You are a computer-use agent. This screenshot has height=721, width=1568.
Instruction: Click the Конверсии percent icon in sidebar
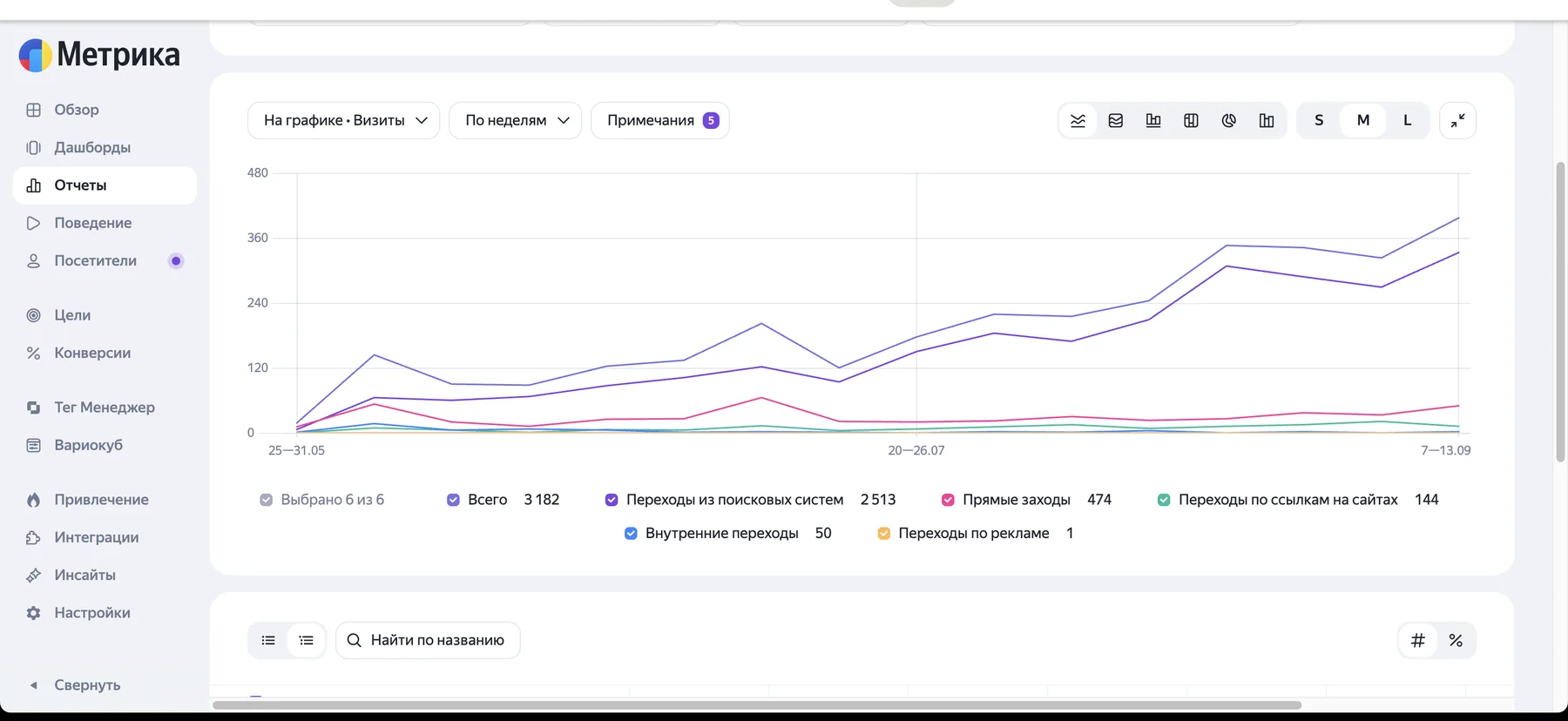tap(33, 353)
